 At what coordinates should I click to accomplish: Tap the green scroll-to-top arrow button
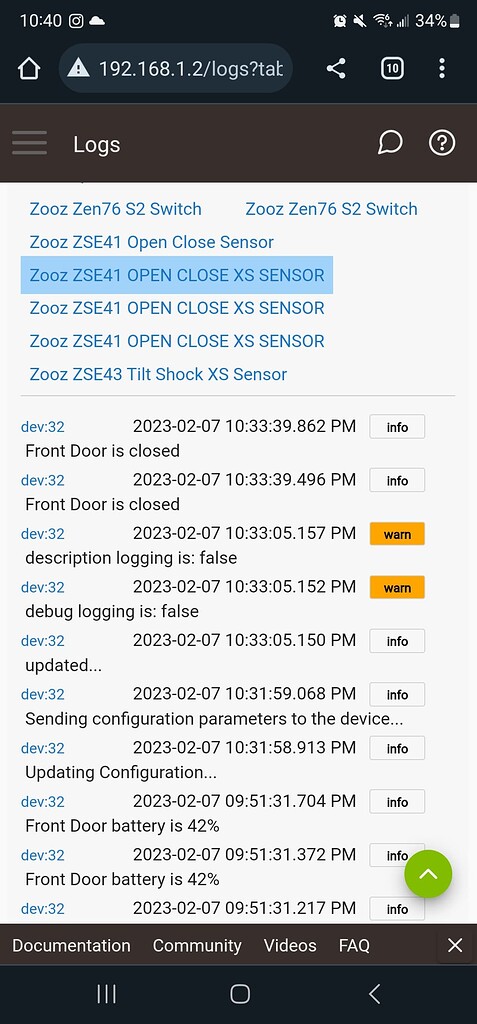[428, 874]
